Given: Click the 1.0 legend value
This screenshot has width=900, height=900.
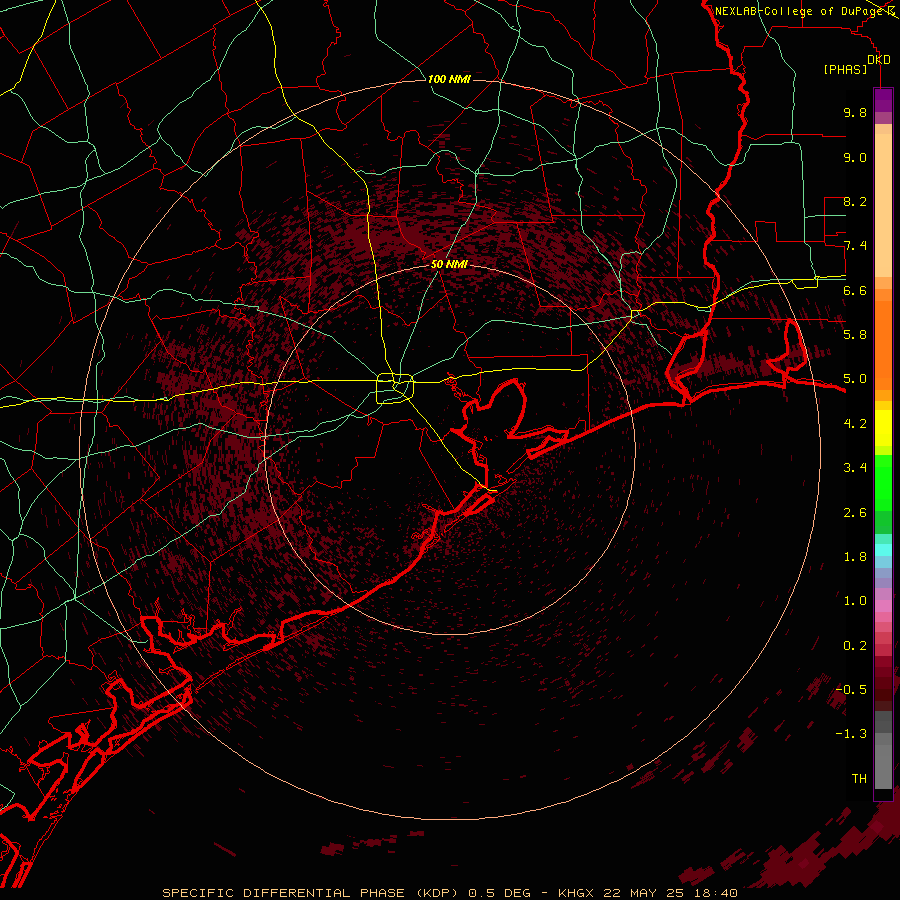Looking at the screenshot, I should coord(855,601).
